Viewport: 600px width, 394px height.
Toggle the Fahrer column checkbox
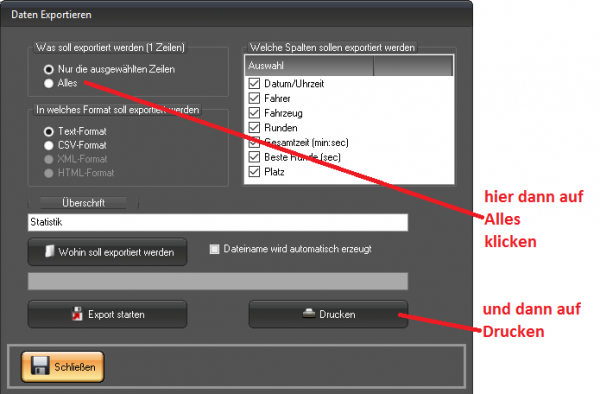[254, 98]
